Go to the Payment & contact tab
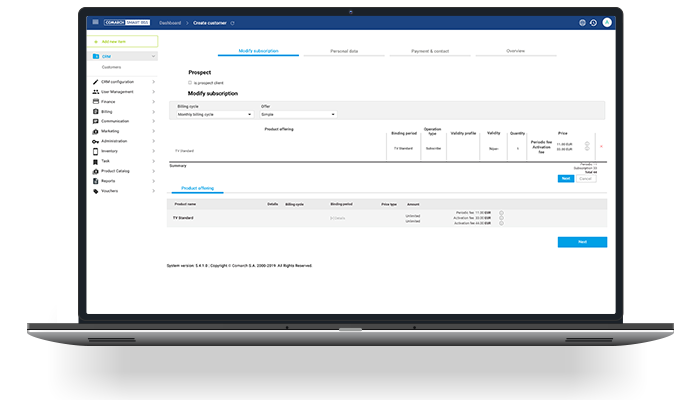 click(429, 50)
